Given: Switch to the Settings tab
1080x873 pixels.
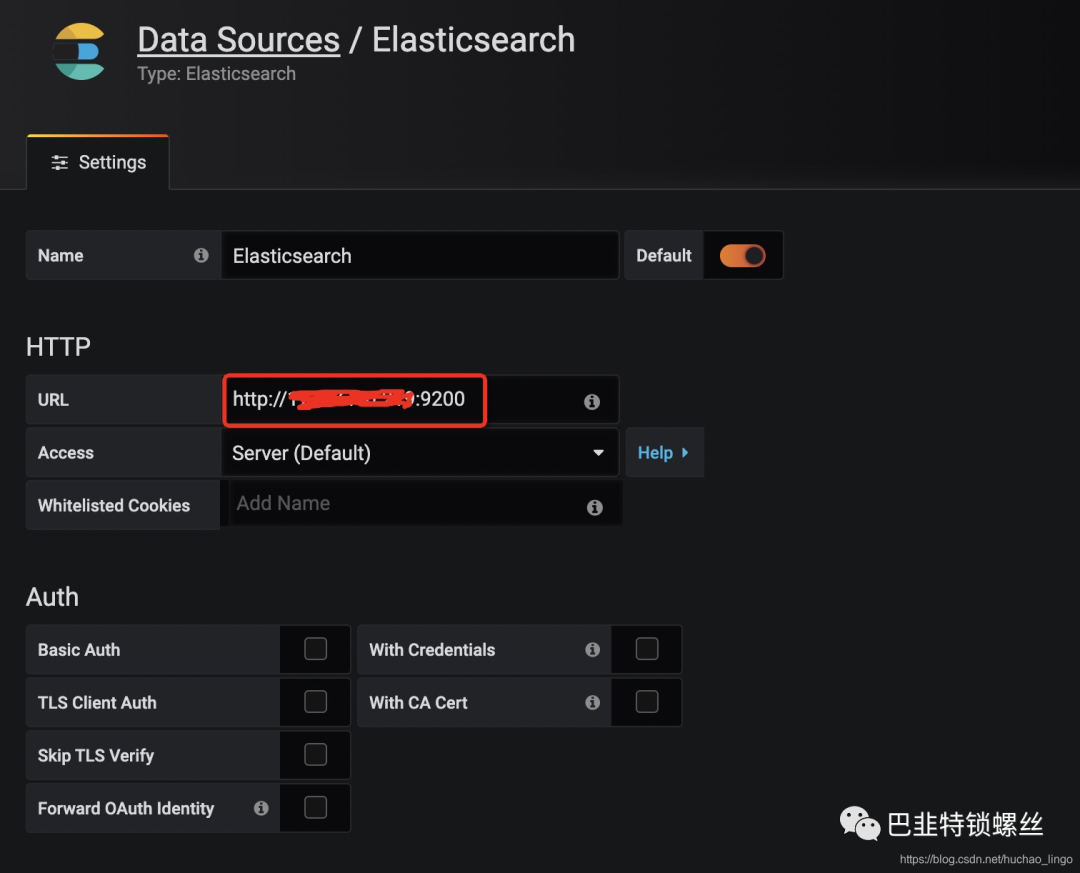Looking at the screenshot, I should pyautogui.click(x=98, y=163).
